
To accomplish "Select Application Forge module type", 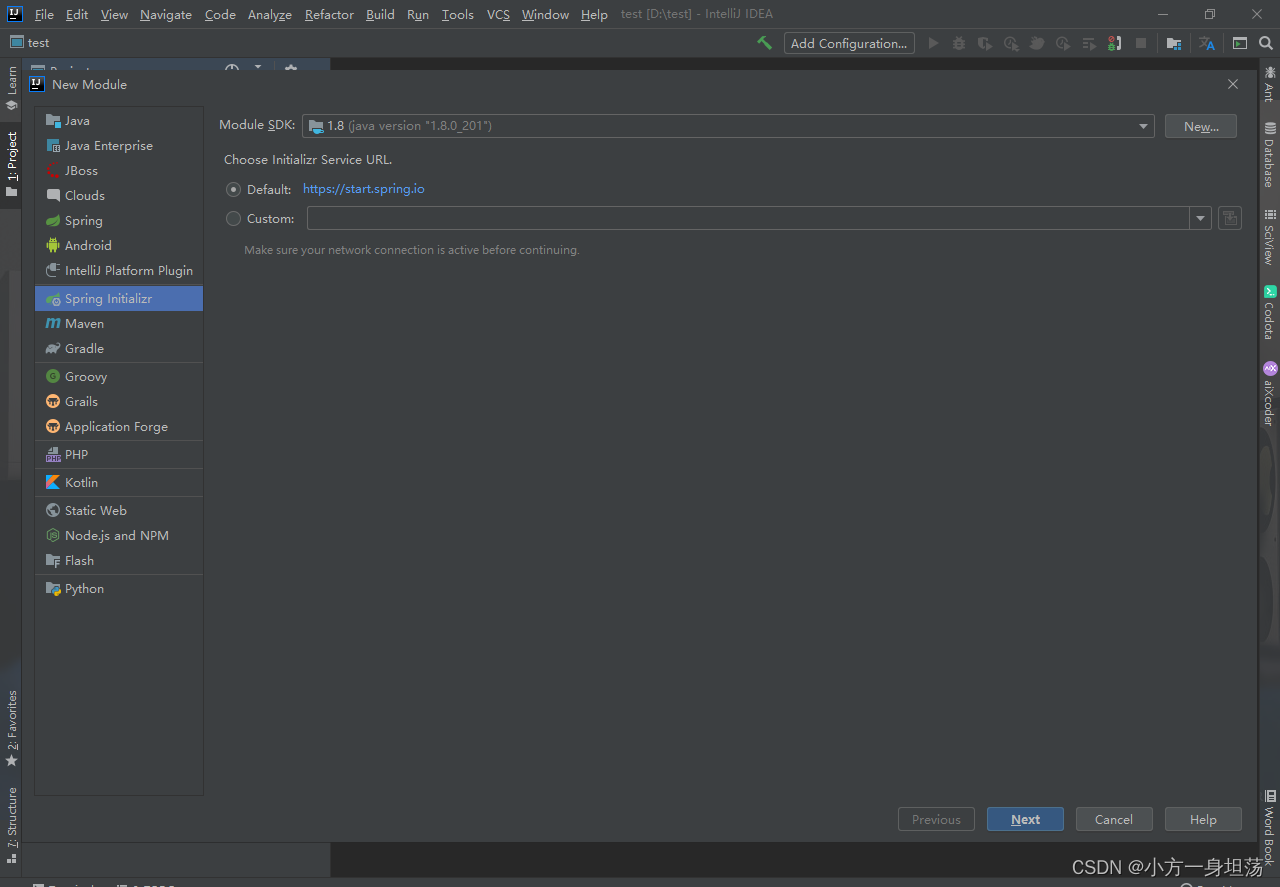I will pos(119,427).
